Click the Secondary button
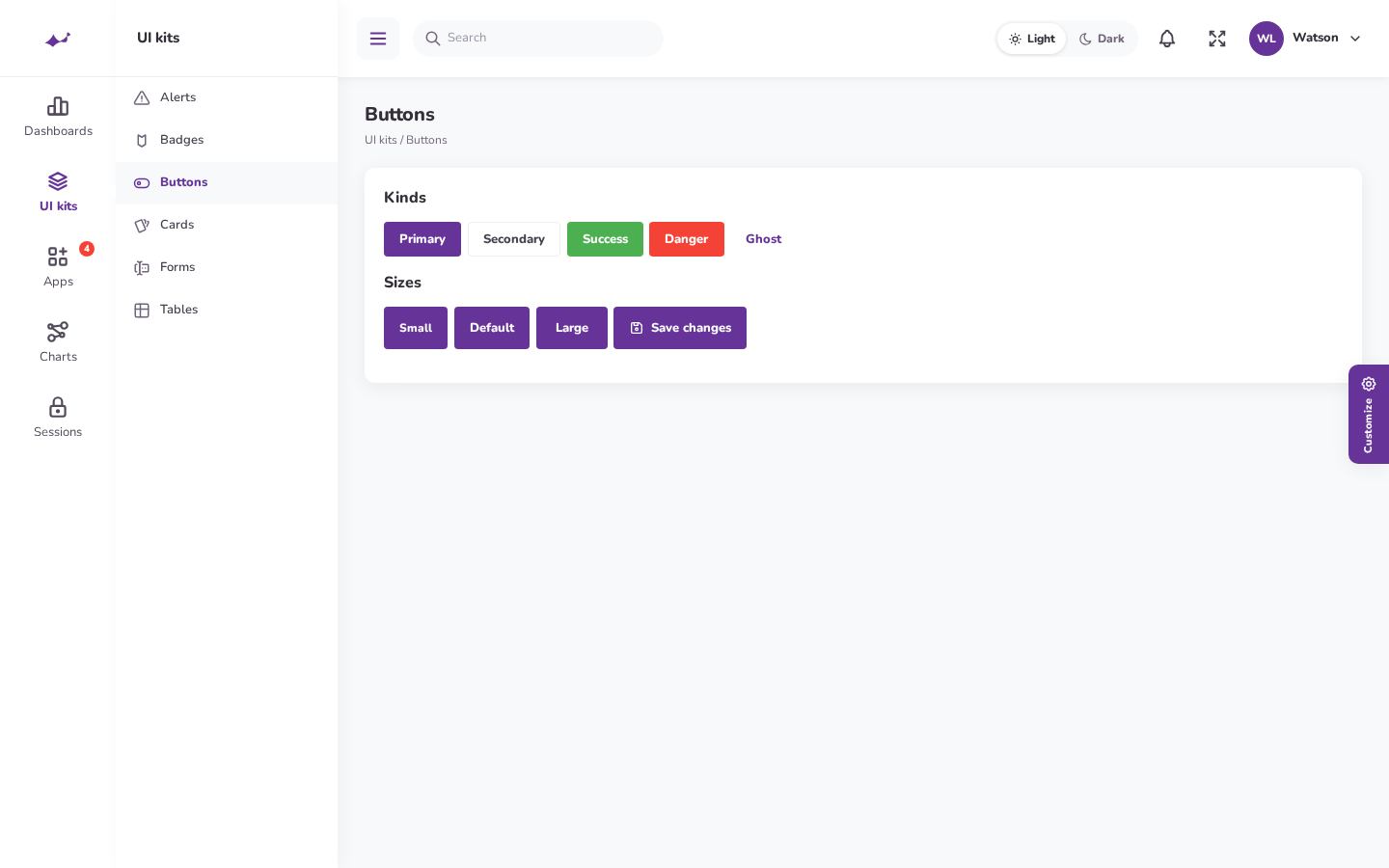This screenshot has width=1389, height=868. click(514, 239)
